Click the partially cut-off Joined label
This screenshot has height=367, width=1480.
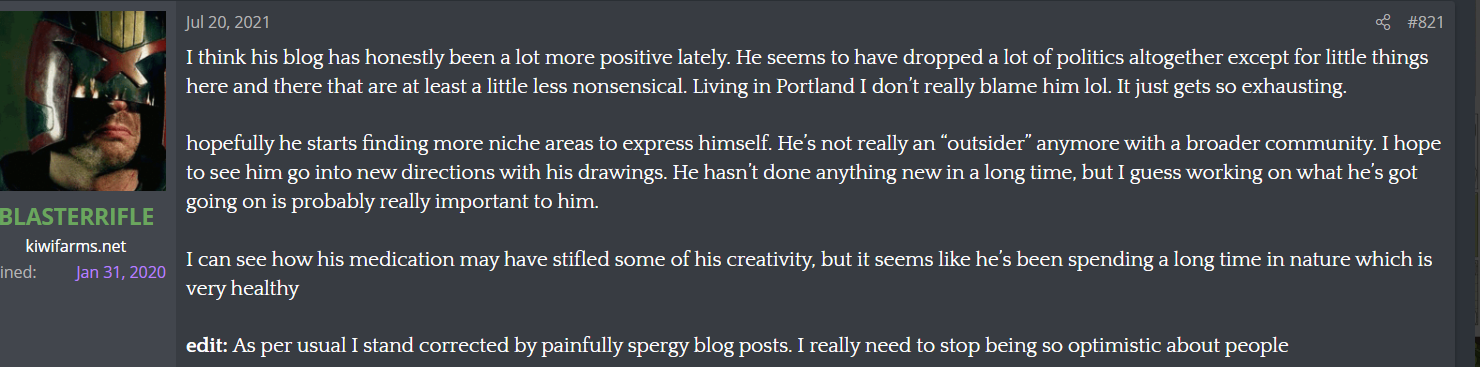18,271
